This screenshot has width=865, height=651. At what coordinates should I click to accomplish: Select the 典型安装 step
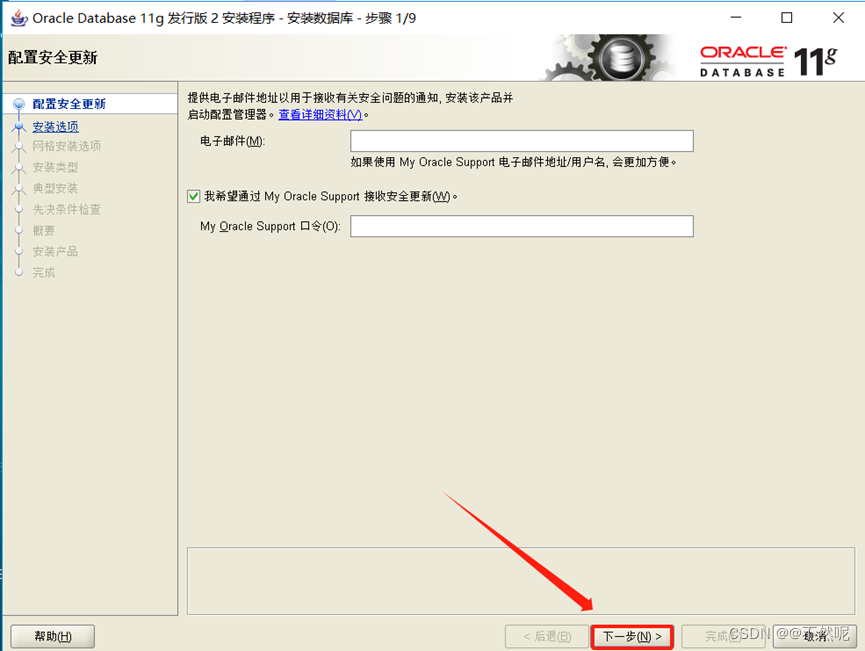tap(55, 188)
